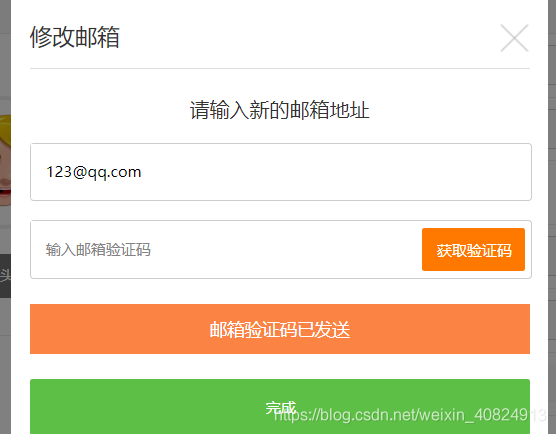
Task: Click the orange 获取验证码 button
Action: pyautogui.click(x=473, y=250)
